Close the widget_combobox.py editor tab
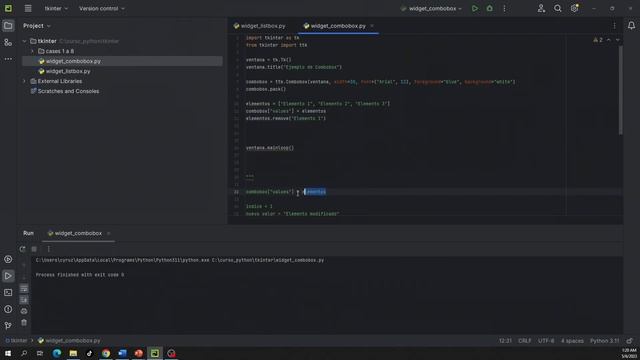 coord(372,26)
